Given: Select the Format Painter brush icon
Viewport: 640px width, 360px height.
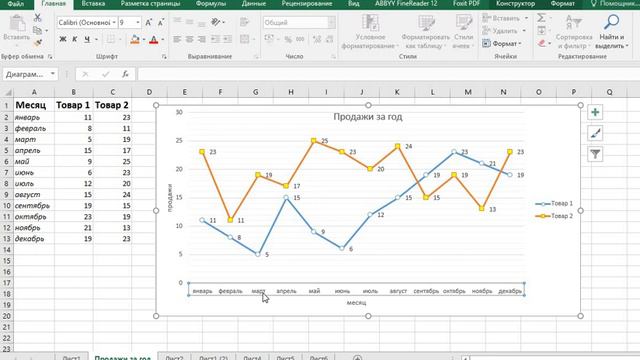Looking at the screenshot, I should 38,42.
